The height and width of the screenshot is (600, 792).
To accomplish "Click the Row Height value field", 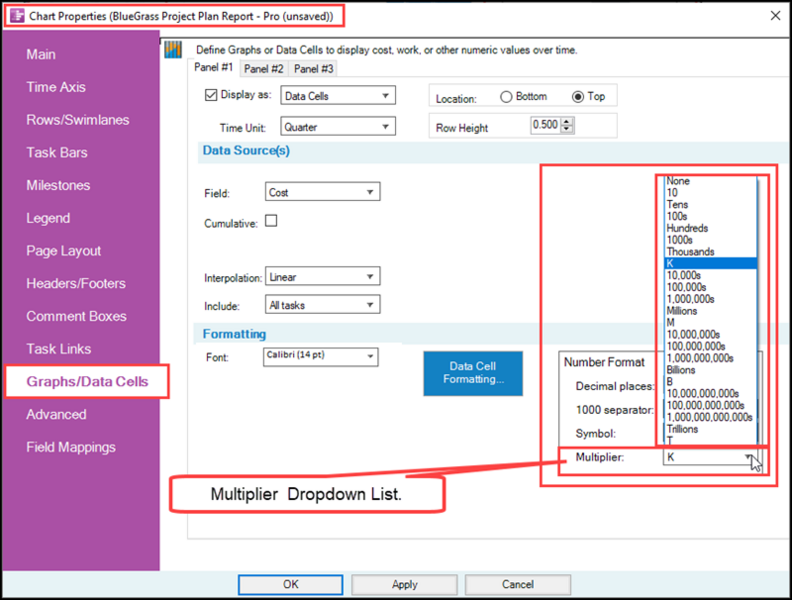I will pos(545,125).
